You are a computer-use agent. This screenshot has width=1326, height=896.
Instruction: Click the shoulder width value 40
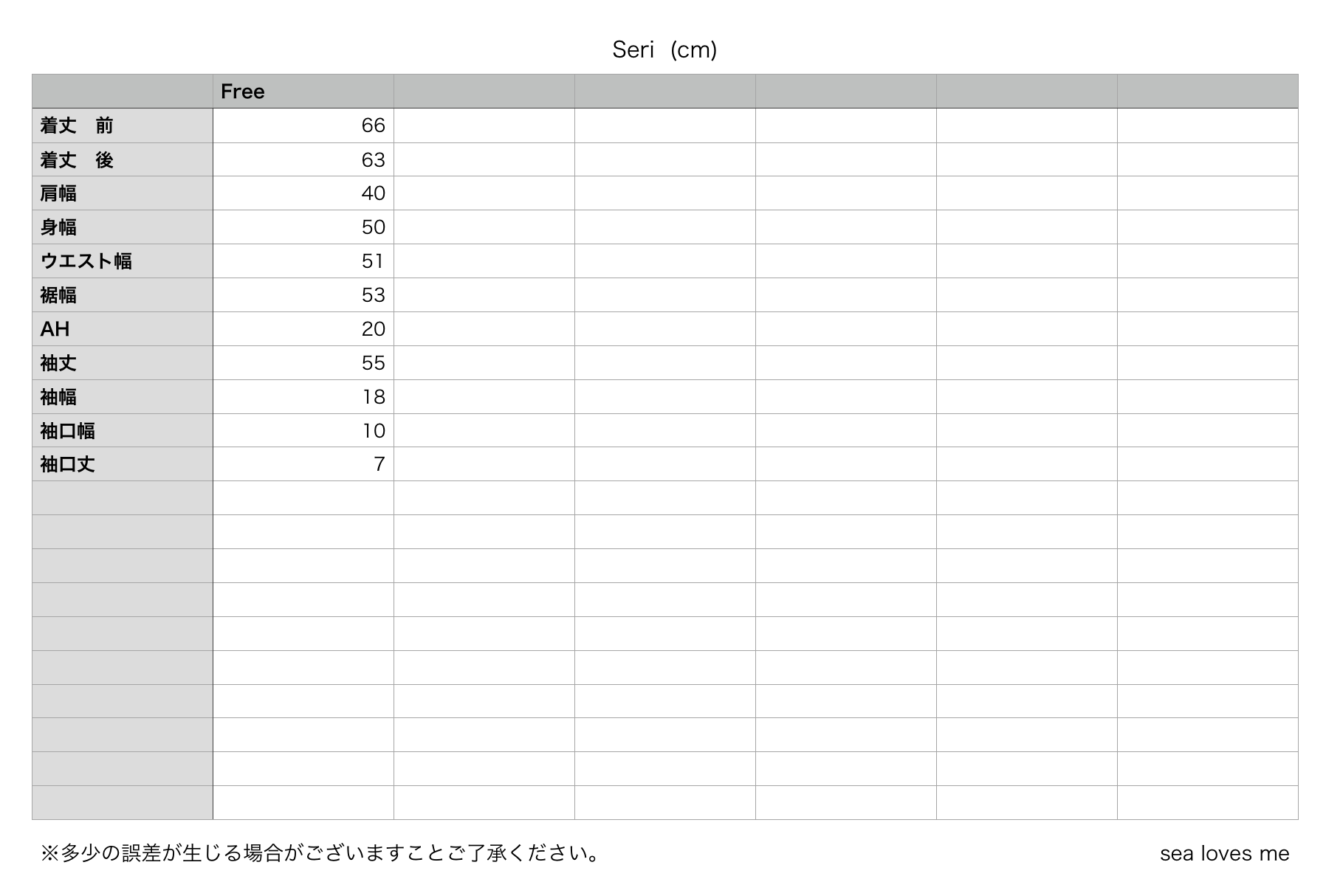(303, 193)
